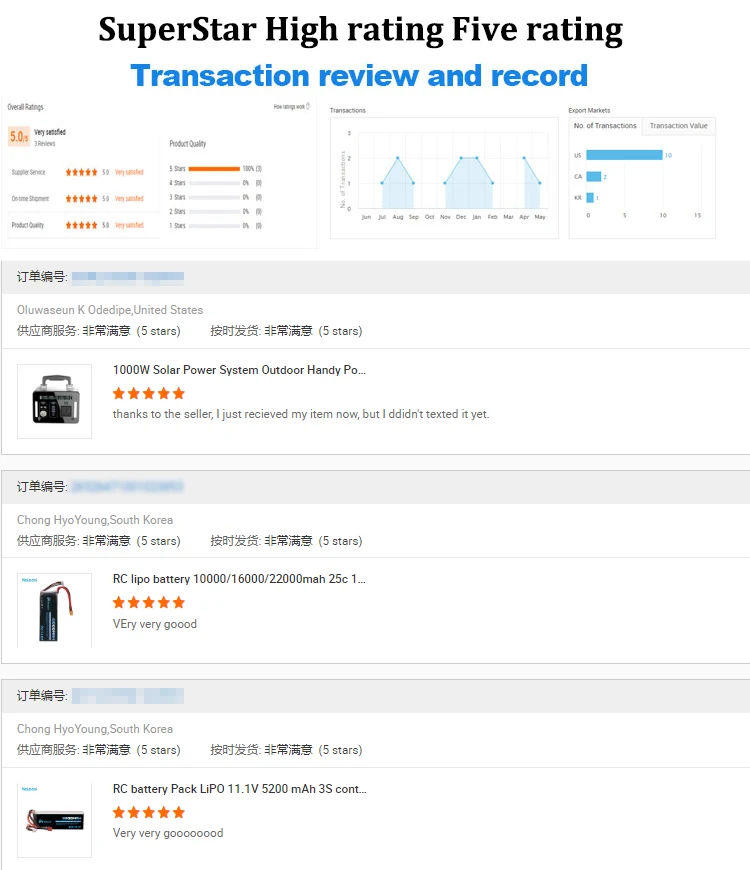
Task: Click the stars on the 'VEry very goood' review
Action: (149, 602)
